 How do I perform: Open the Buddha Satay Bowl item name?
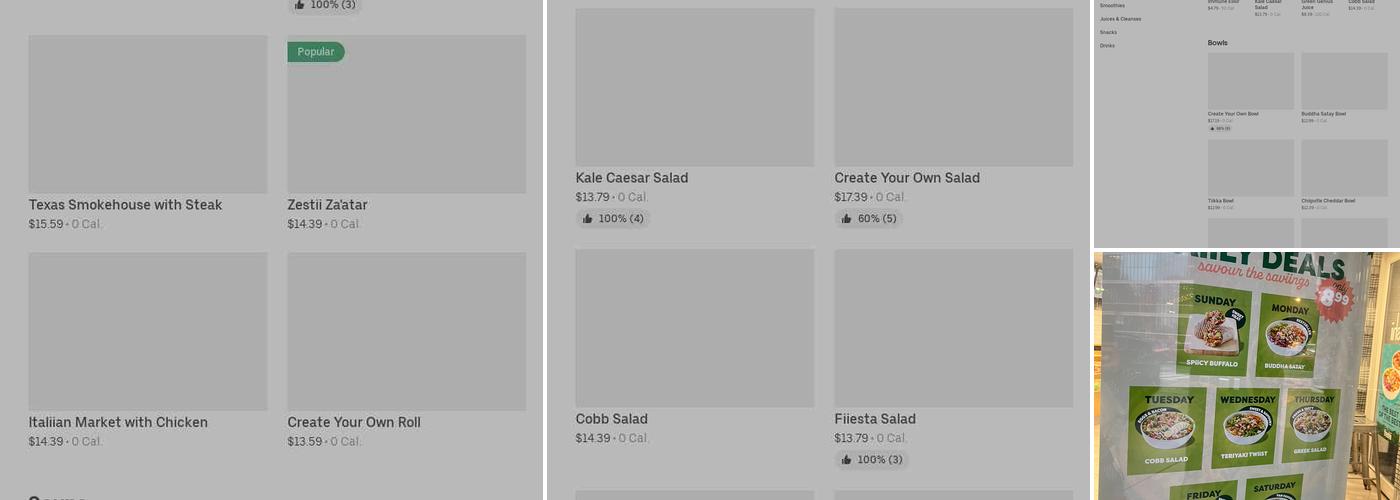pyautogui.click(x=1323, y=114)
